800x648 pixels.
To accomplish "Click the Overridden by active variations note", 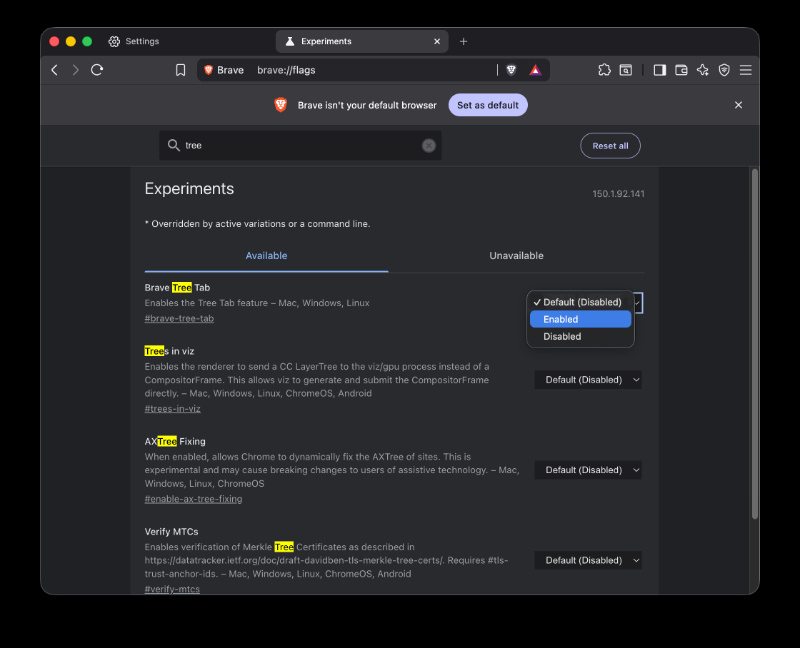I will (258, 224).
